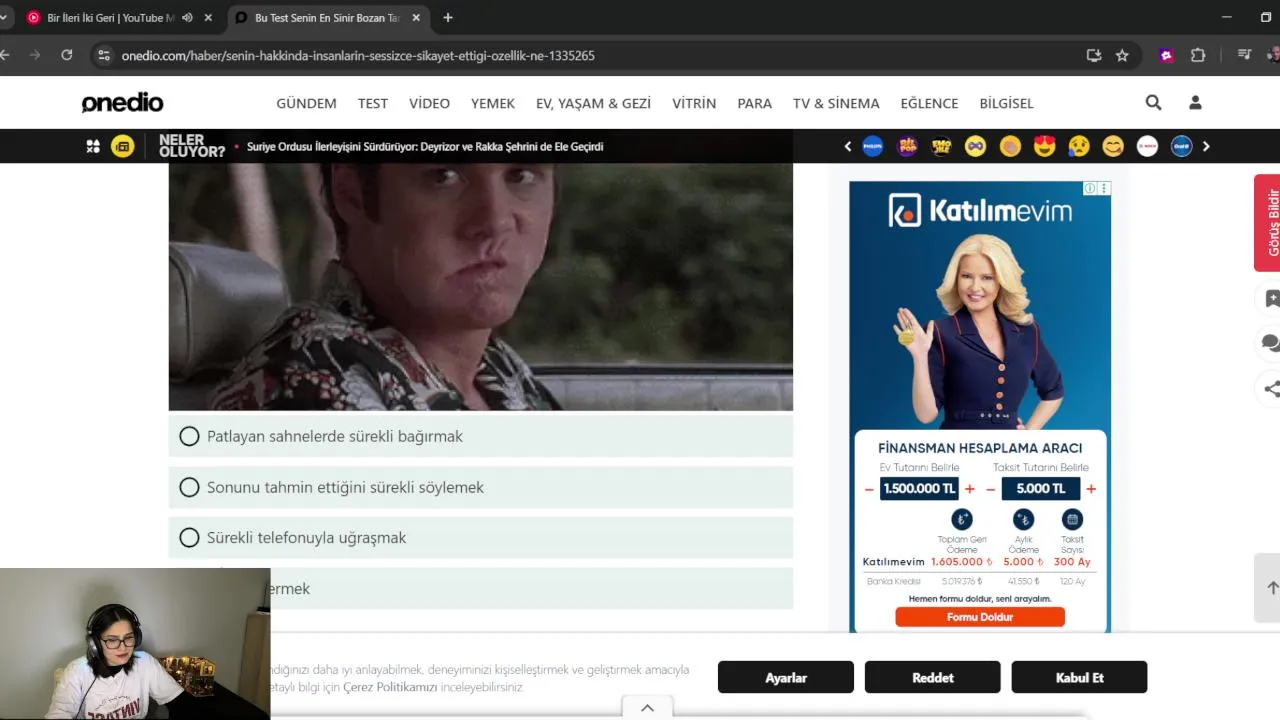Open the Çerez Politikamızı link
The width and height of the screenshot is (1280, 720).
pos(390,688)
